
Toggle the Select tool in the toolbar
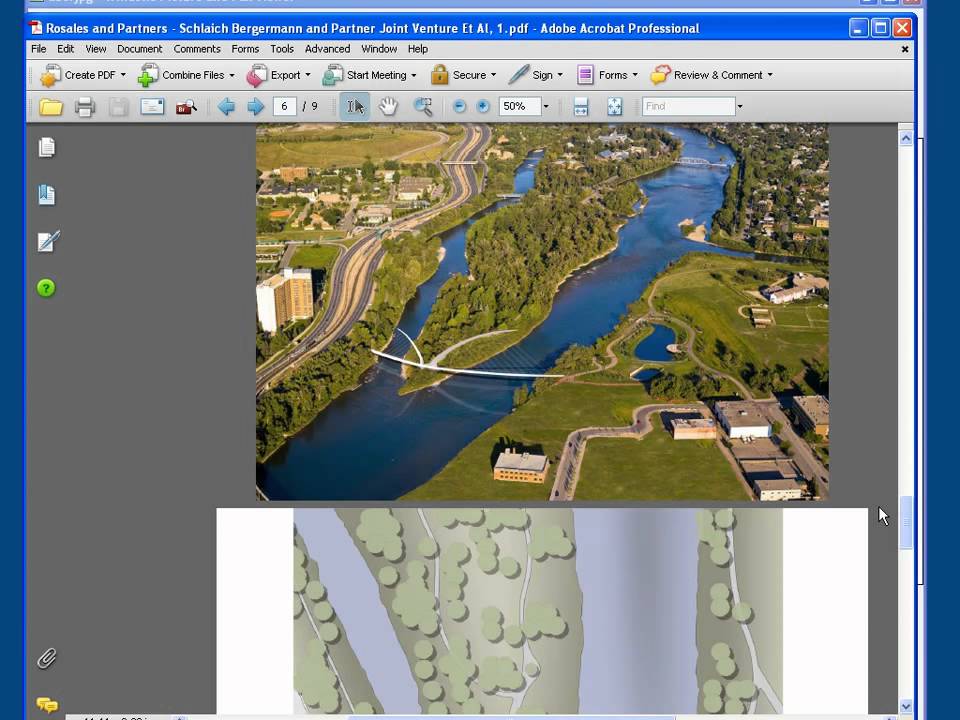coord(355,107)
